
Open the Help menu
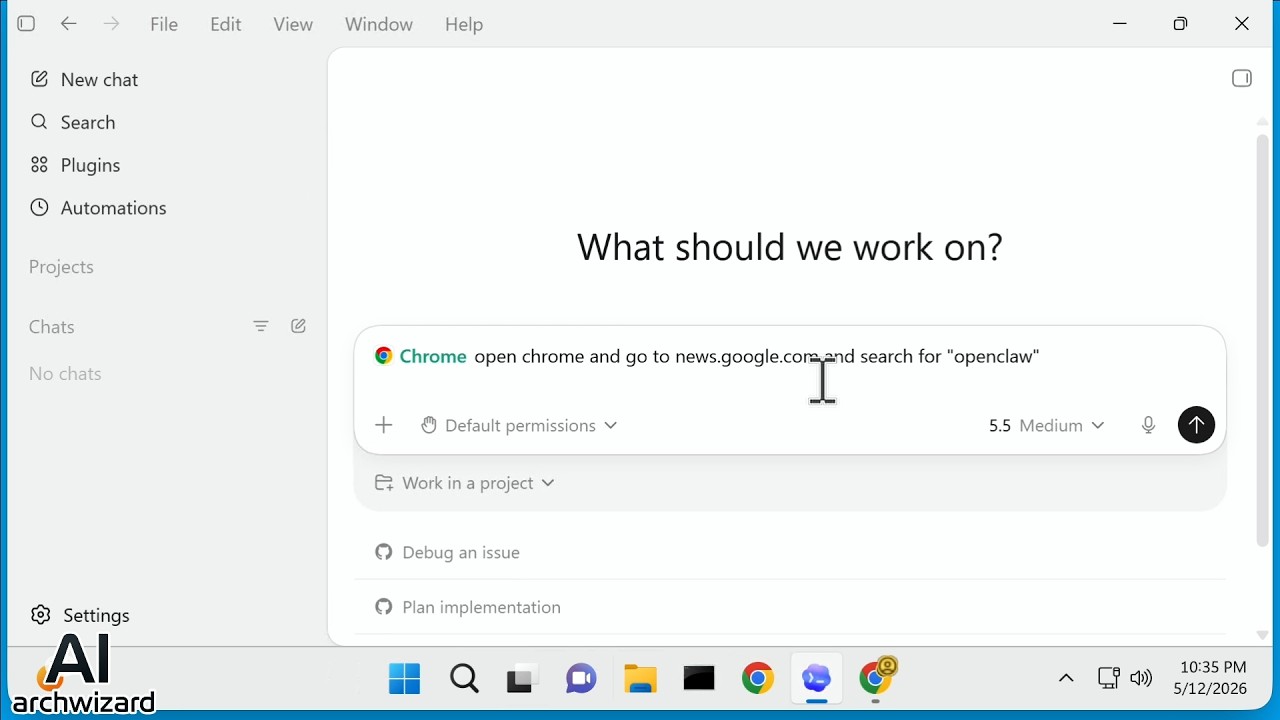tap(464, 25)
